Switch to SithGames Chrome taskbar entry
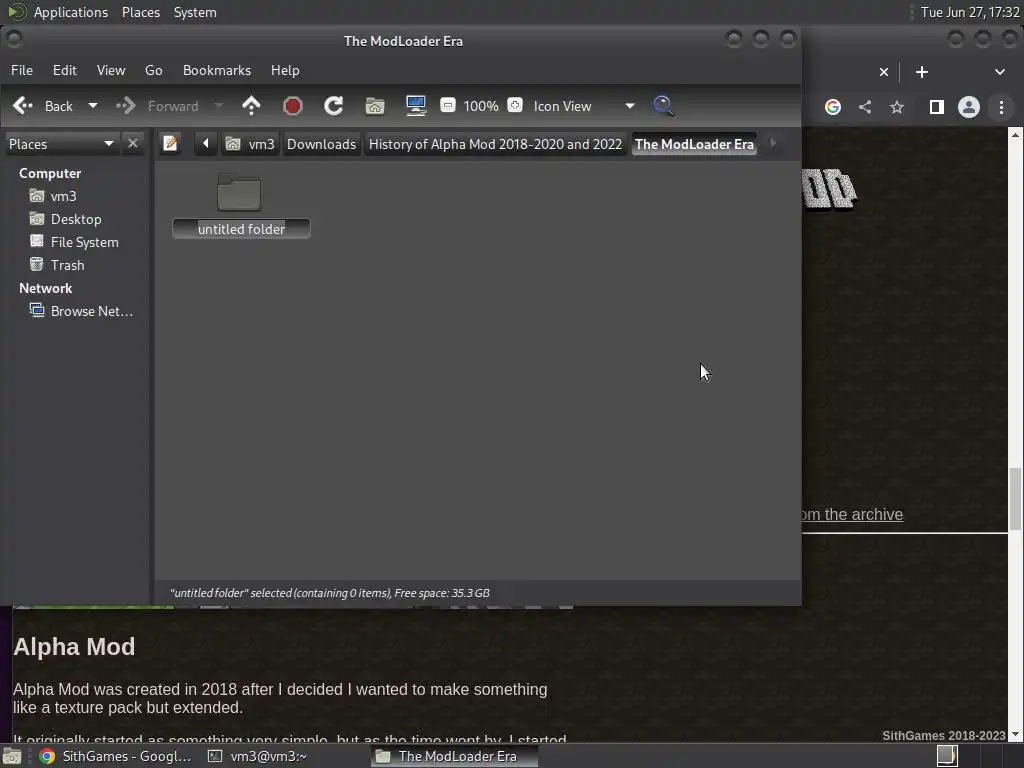The width and height of the screenshot is (1024, 768). [115, 756]
